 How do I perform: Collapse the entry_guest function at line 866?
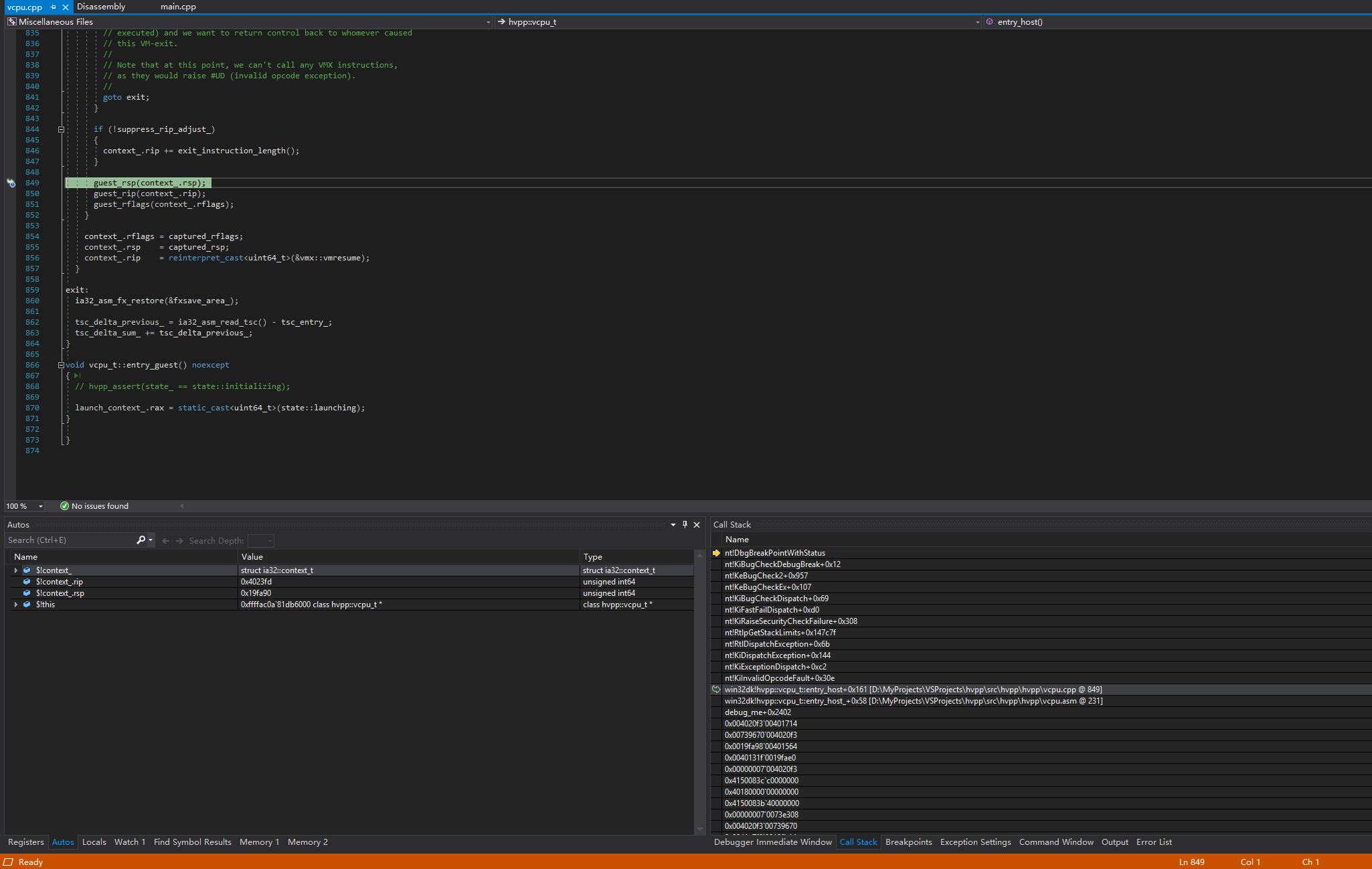[61, 365]
